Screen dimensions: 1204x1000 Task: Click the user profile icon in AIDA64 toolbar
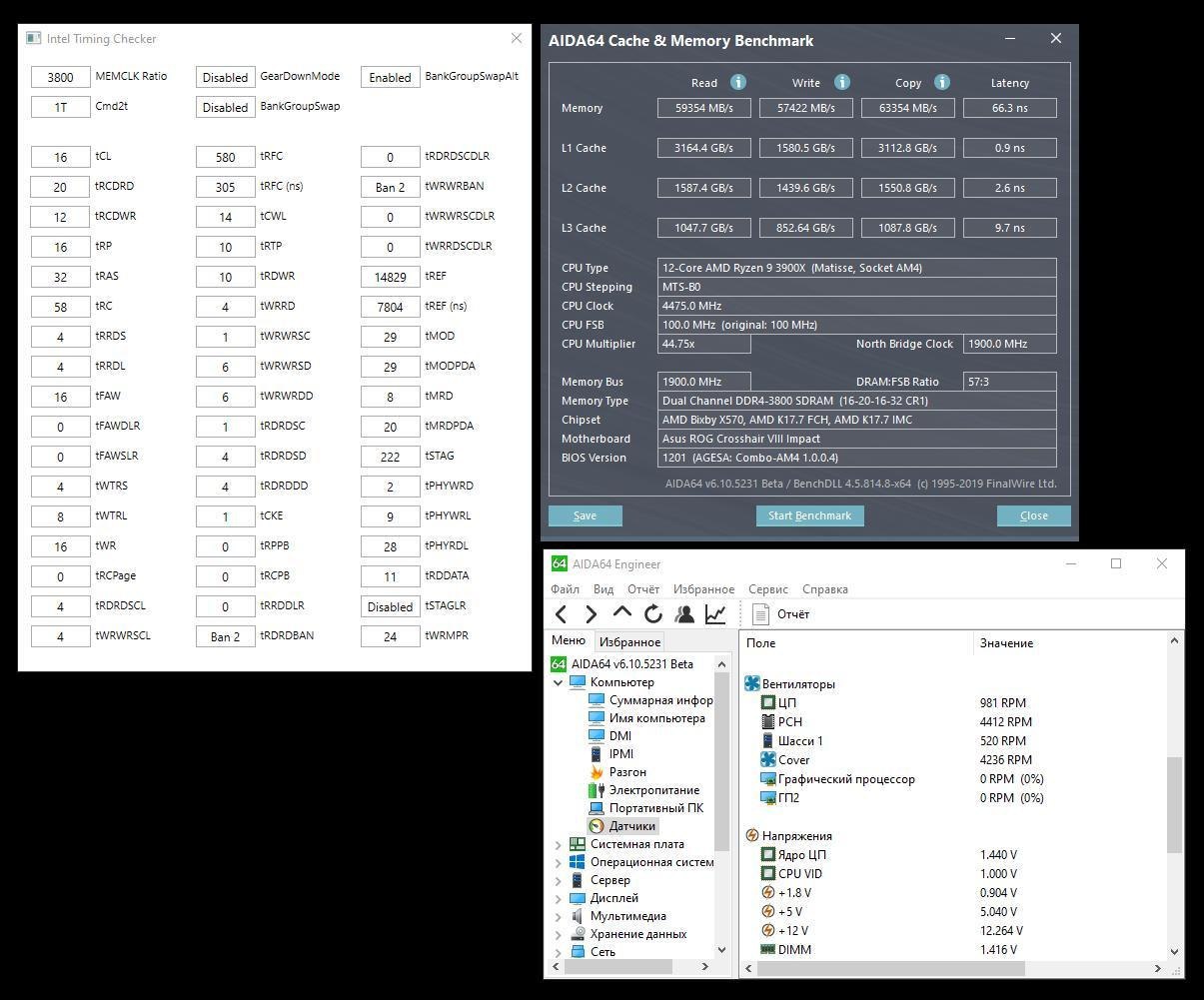pyautogui.click(x=684, y=614)
